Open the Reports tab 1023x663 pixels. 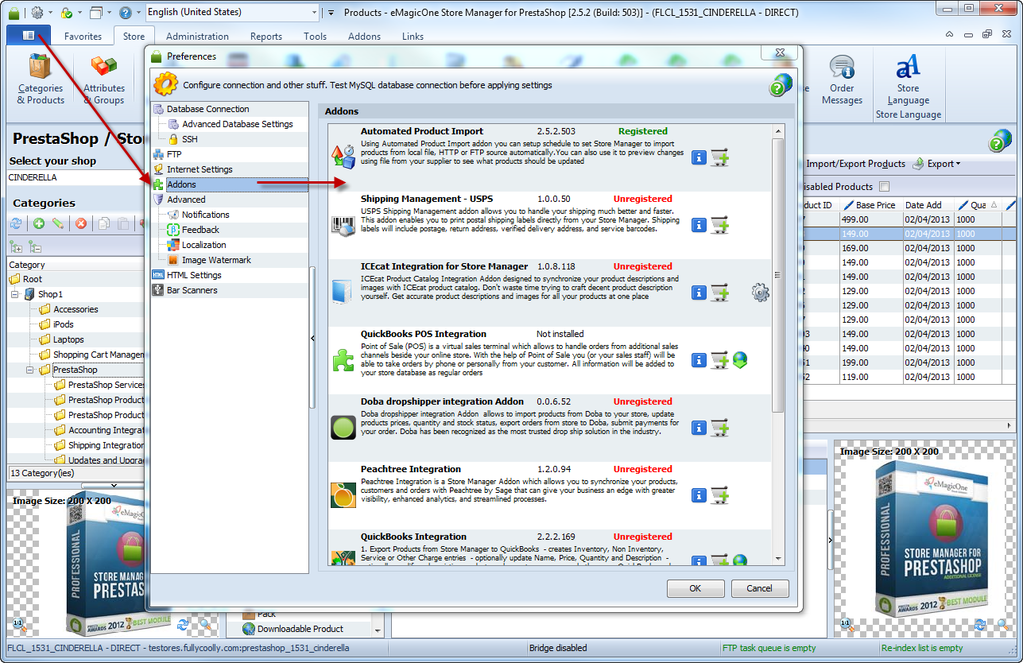tap(266, 37)
